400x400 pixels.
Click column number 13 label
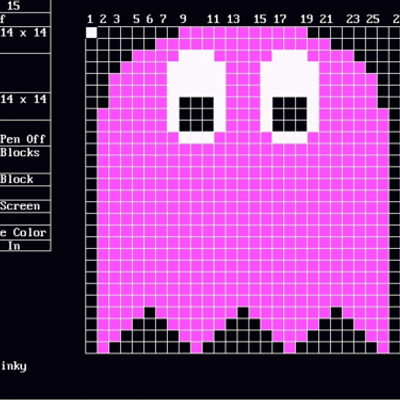[x=233, y=19]
